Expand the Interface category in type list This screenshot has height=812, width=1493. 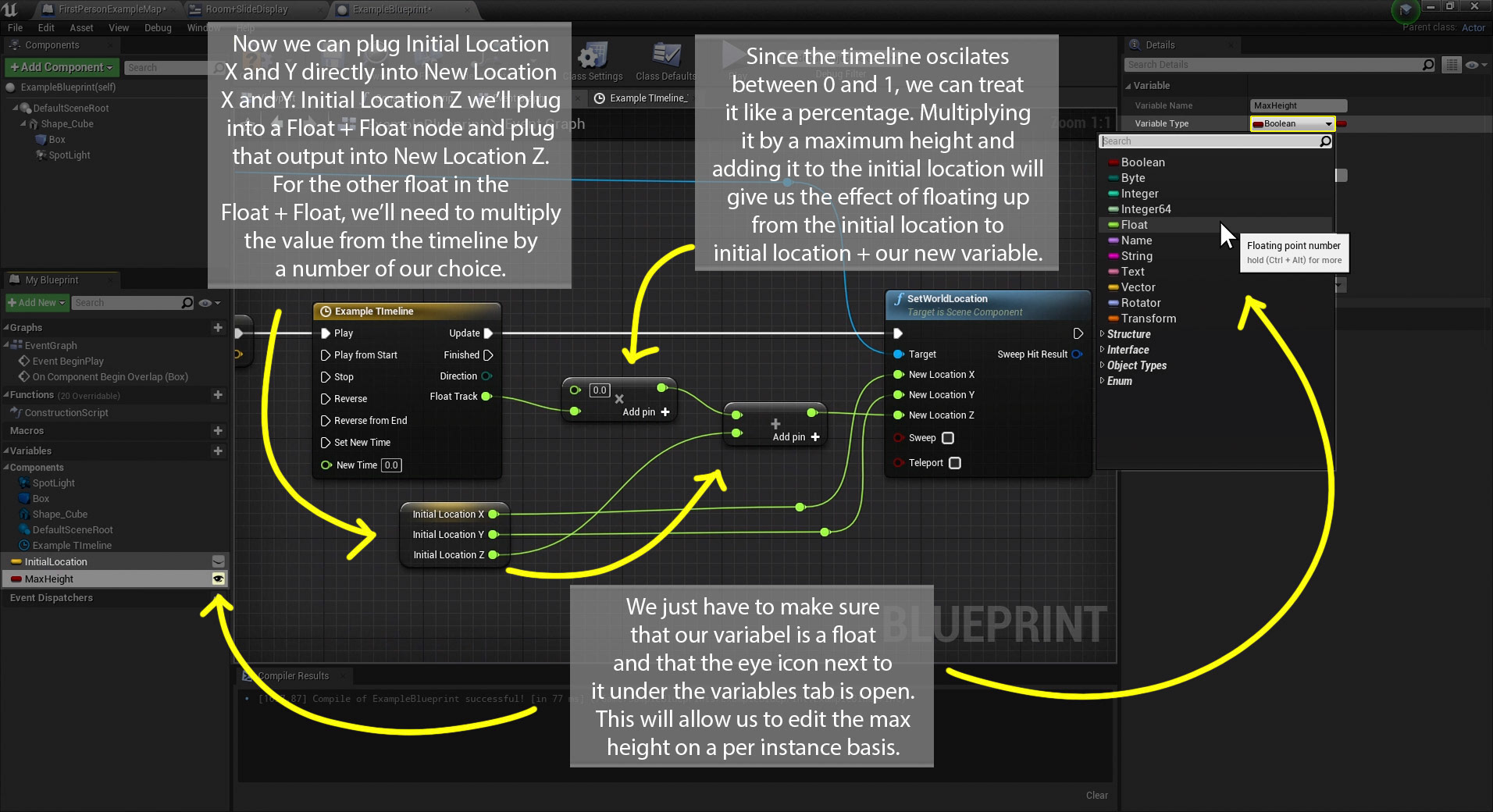click(1103, 350)
